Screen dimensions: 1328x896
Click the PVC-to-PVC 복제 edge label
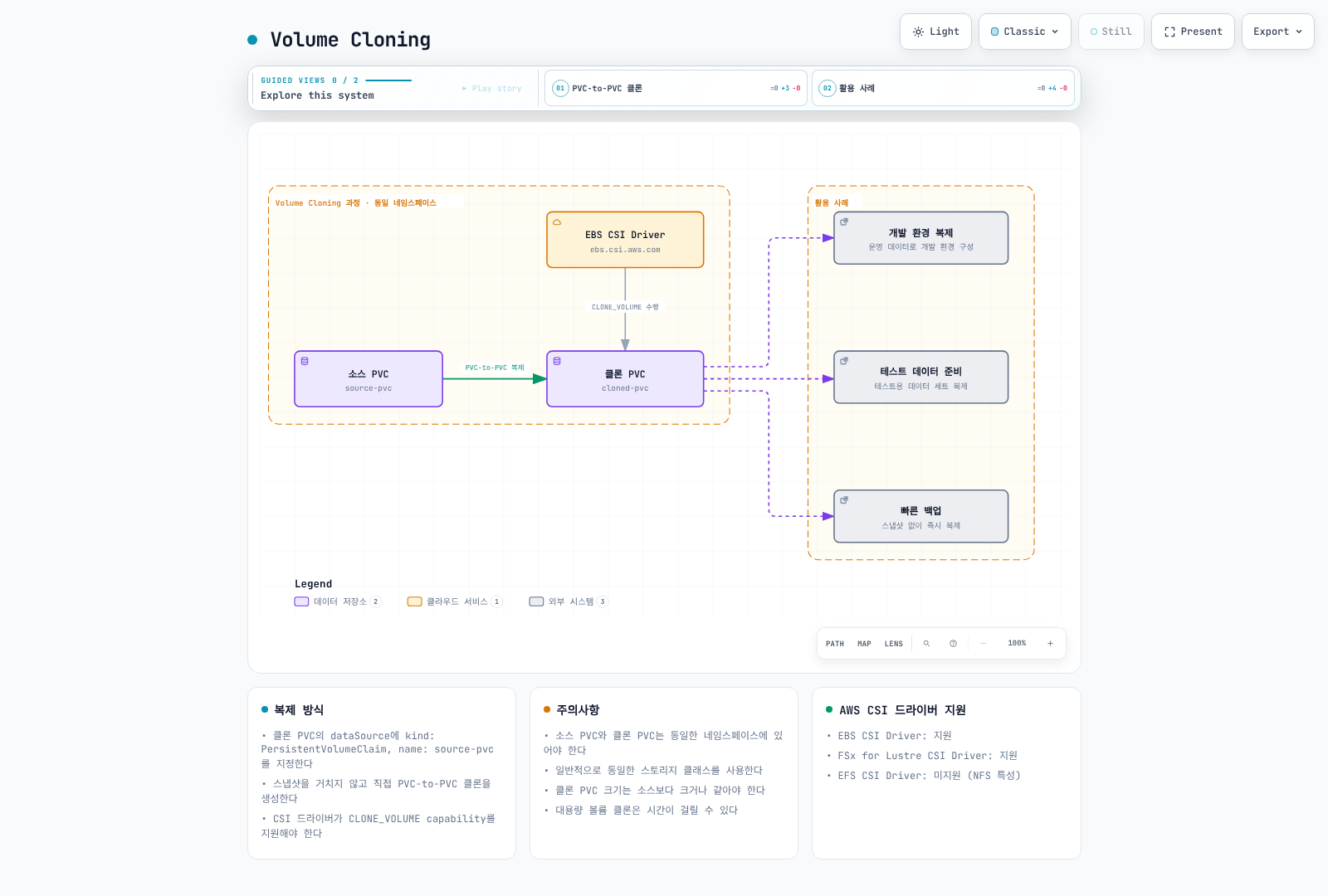[x=495, y=368]
